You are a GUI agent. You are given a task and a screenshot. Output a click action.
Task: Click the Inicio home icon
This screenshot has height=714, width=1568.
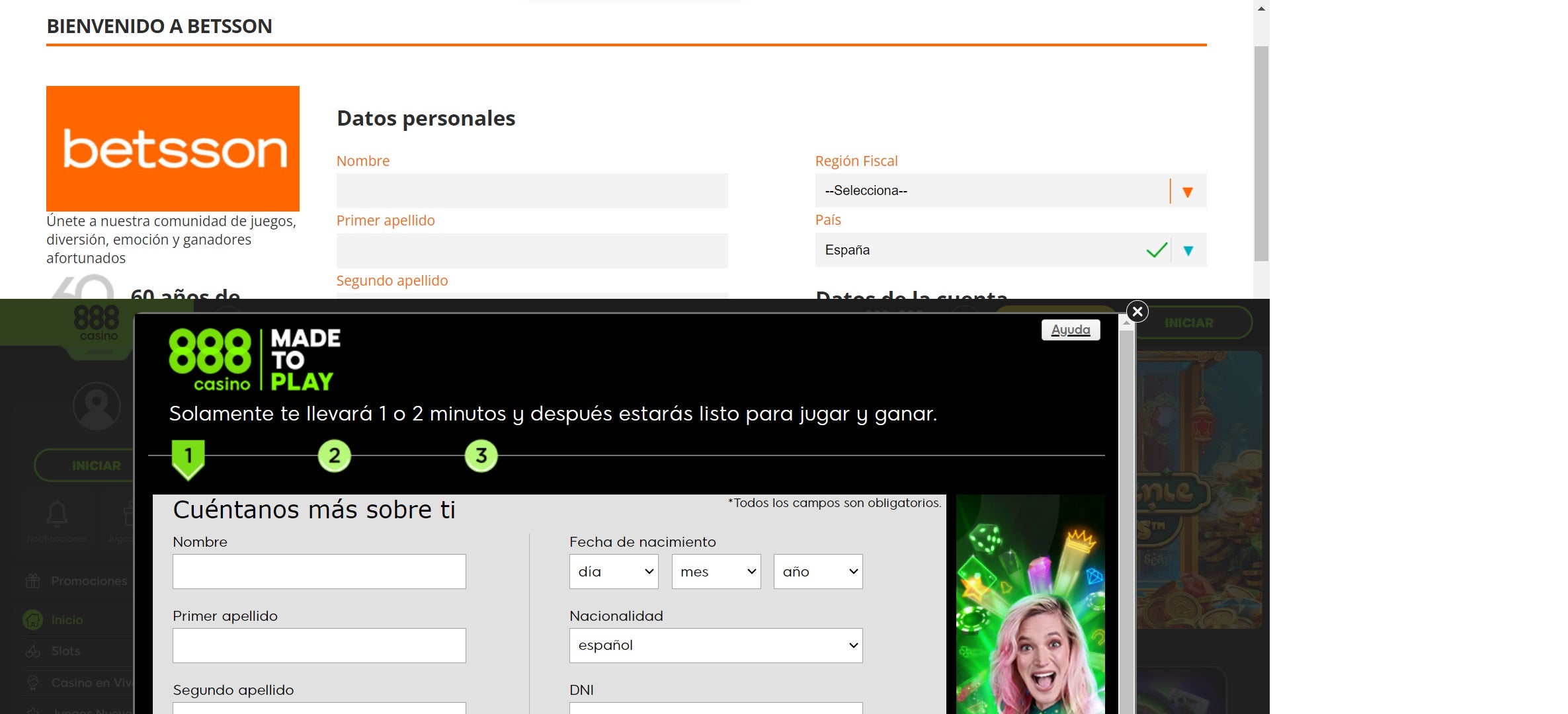click(x=33, y=619)
